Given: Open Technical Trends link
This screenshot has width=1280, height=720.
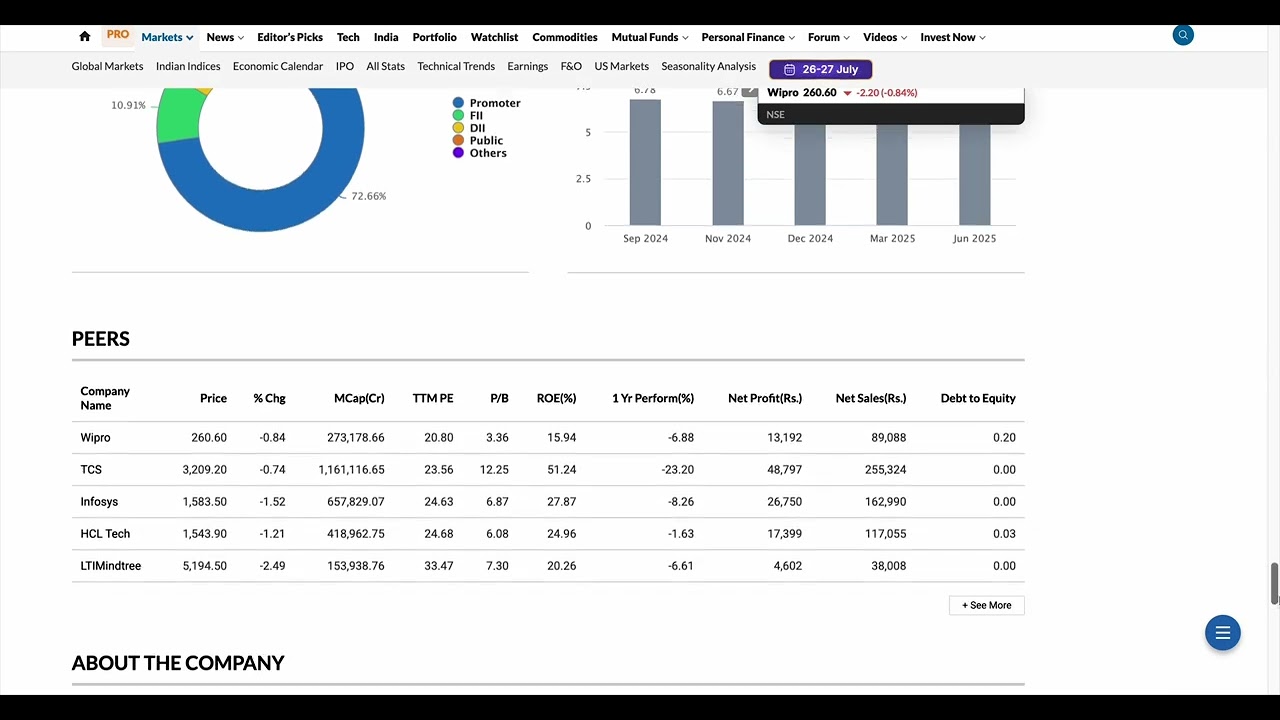Looking at the screenshot, I should point(456,66).
